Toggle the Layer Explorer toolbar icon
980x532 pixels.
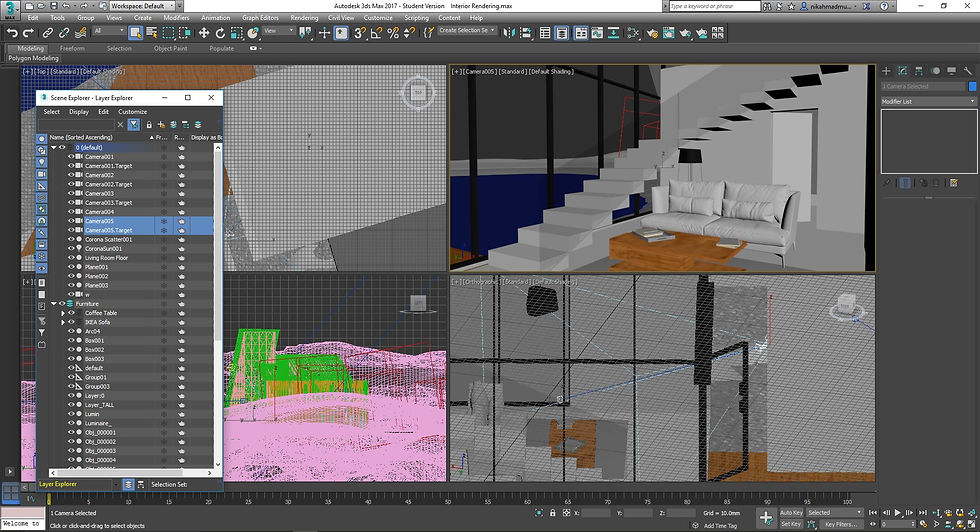[562, 33]
